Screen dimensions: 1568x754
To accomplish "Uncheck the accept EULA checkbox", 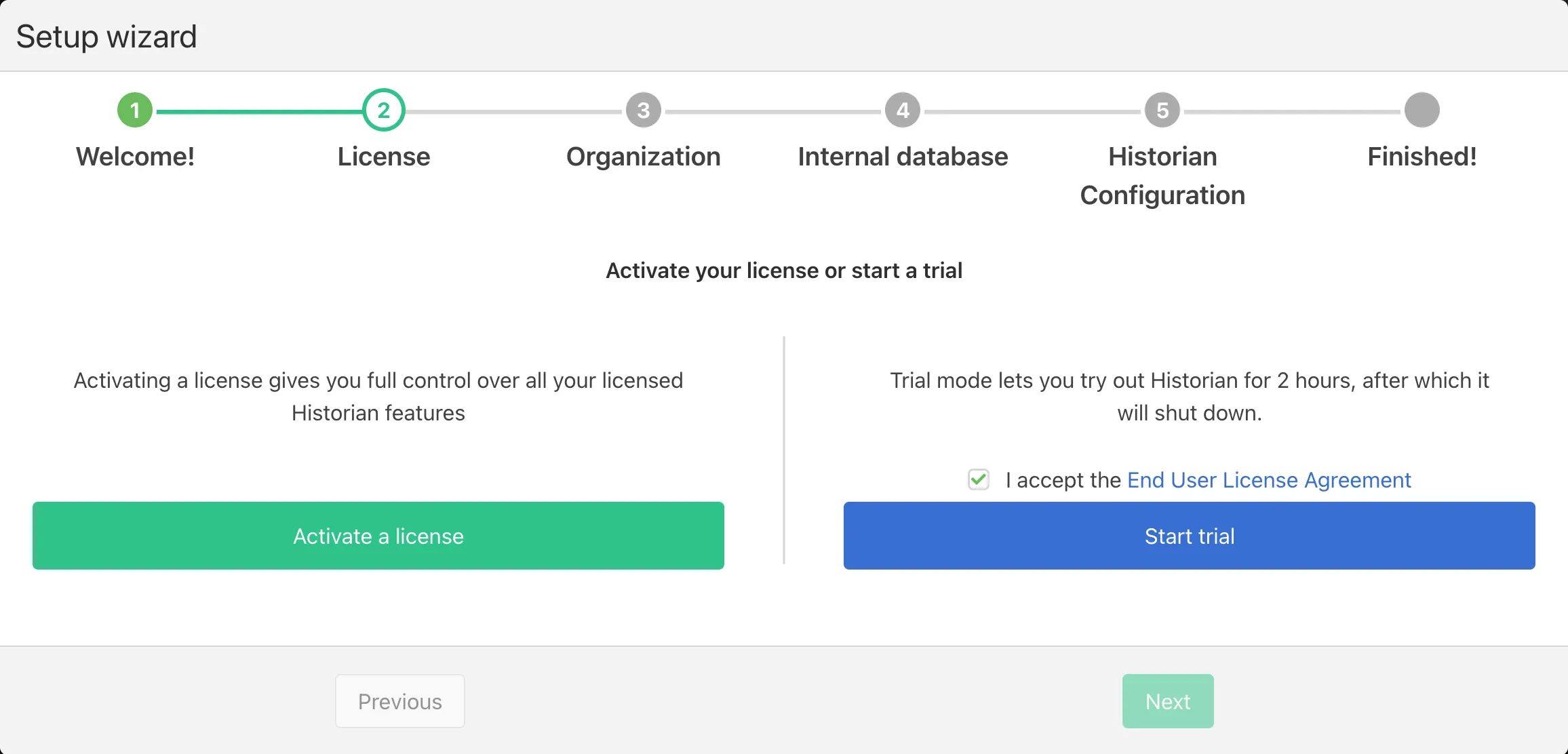I will [x=979, y=480].
